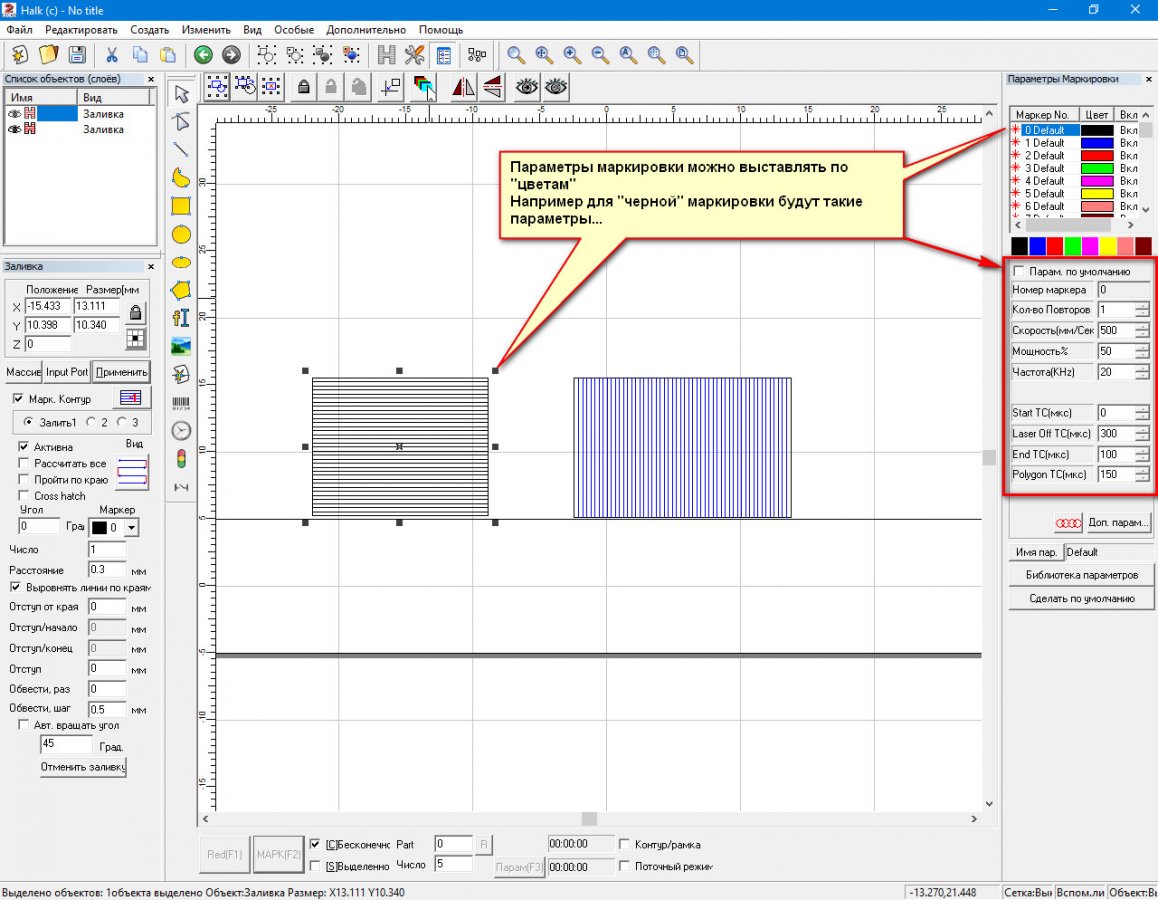Viewport: 1158px width, 900px height.
Task: Click the Применить button
Action: pos(121,372)
